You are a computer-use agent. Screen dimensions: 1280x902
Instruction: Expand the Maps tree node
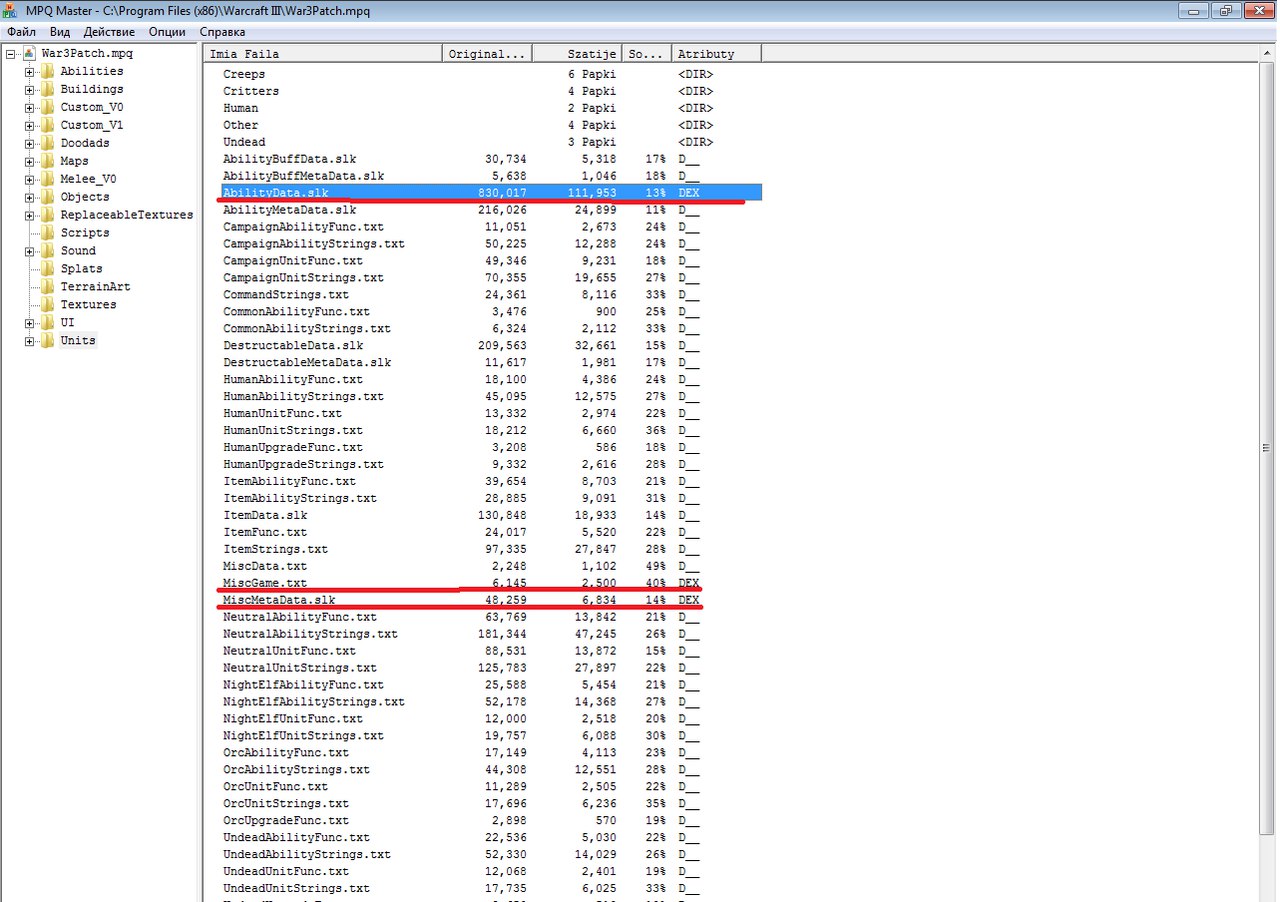[x=30, y=161]
